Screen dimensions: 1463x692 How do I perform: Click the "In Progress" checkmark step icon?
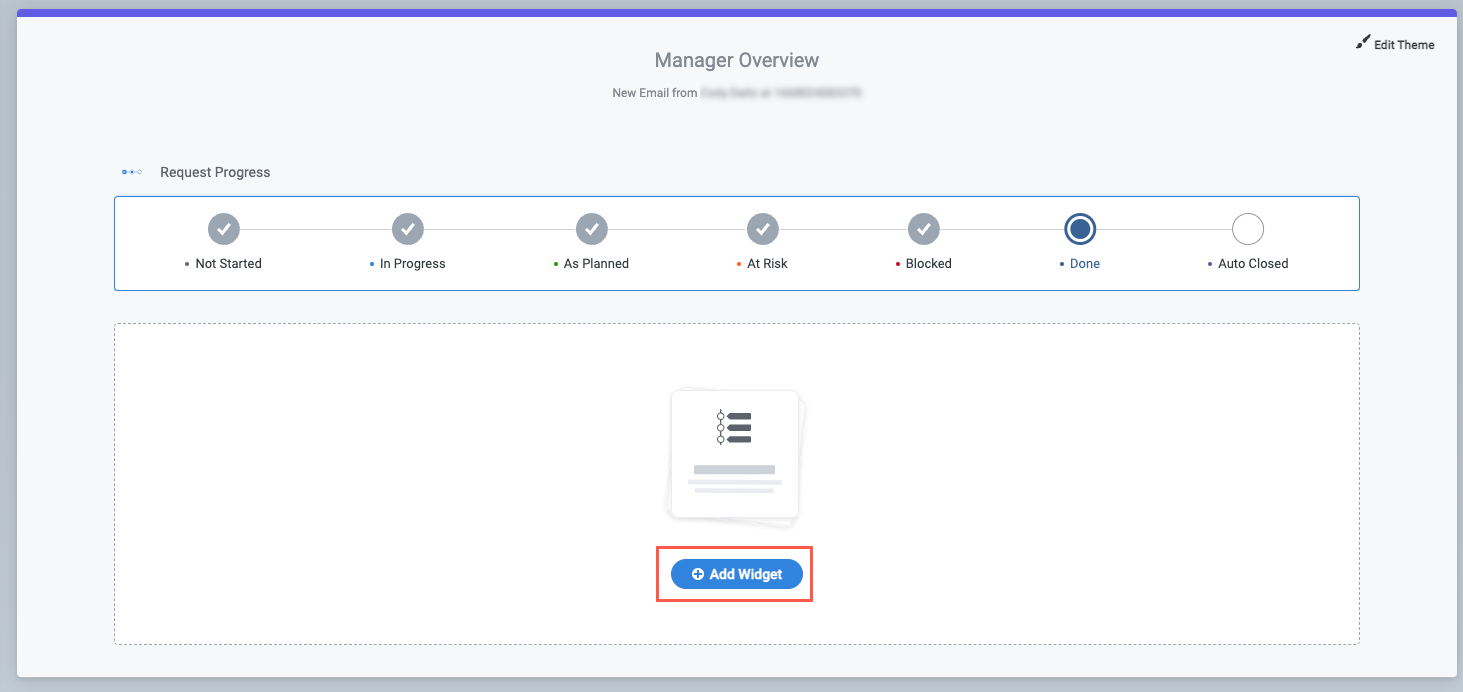point(408,229)
